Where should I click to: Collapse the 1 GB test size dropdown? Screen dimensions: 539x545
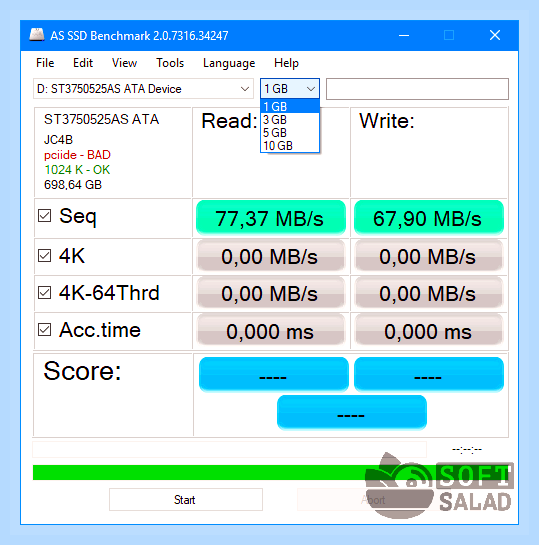(290, 89)
